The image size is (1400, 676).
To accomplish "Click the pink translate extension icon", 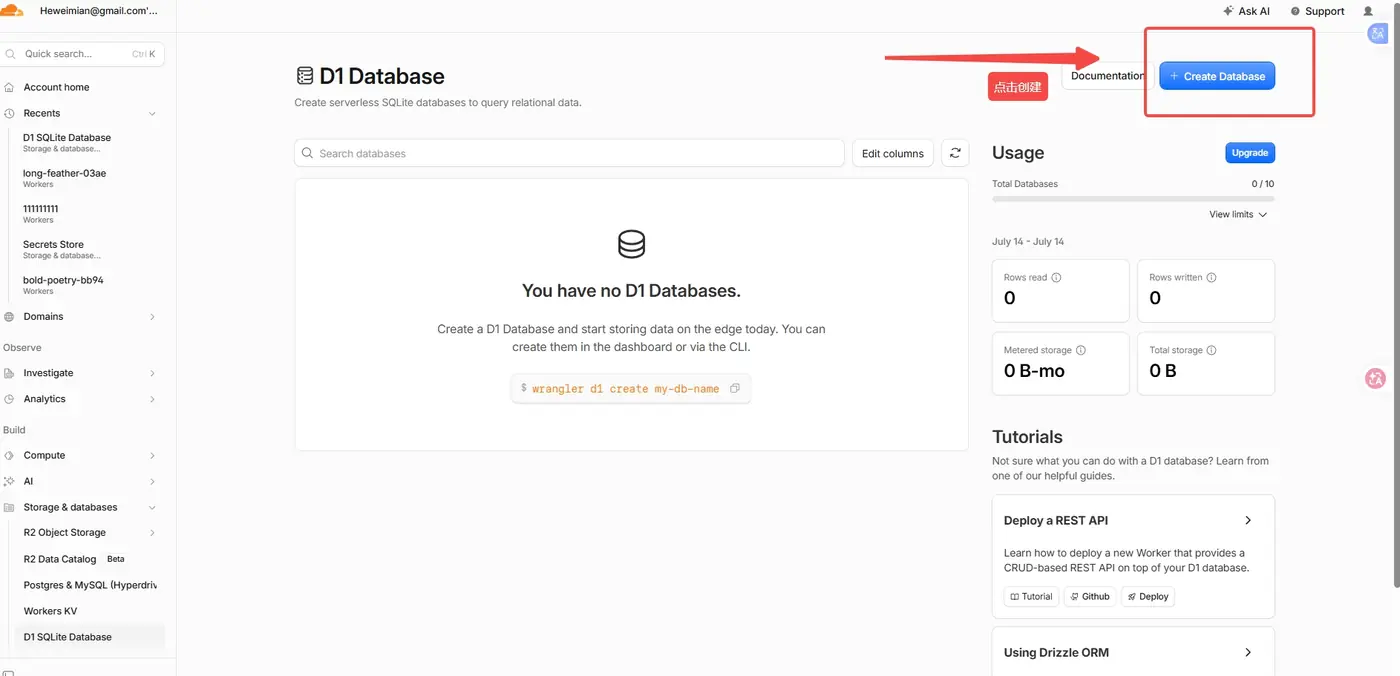I will click(1375, 378).
